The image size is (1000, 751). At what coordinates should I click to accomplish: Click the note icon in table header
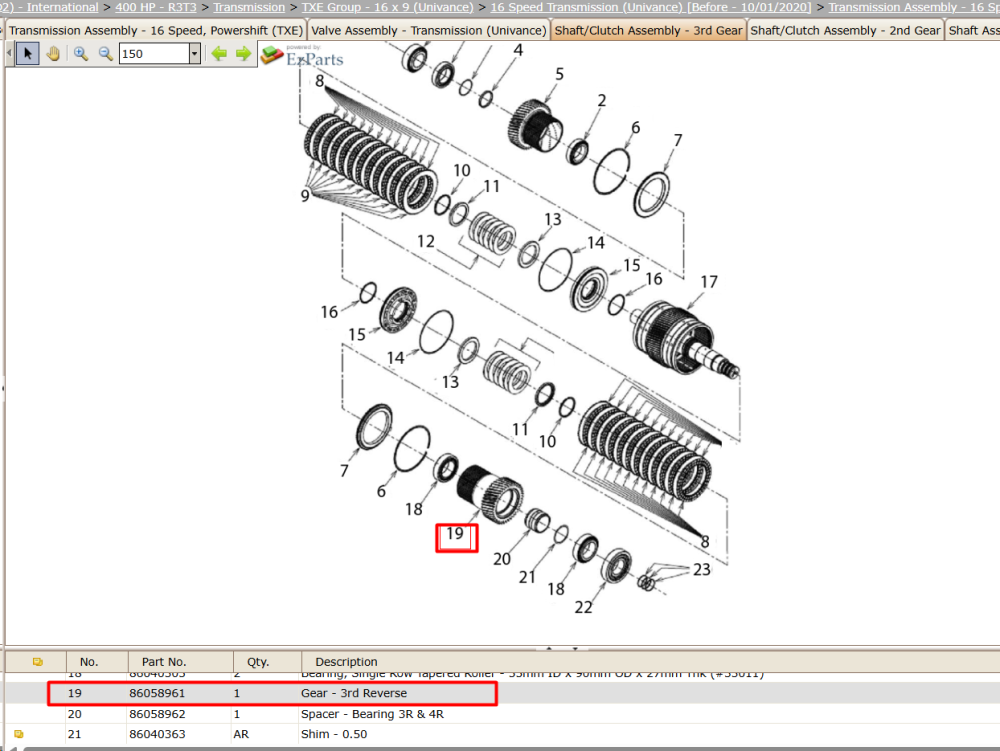[x=38, y=662]
